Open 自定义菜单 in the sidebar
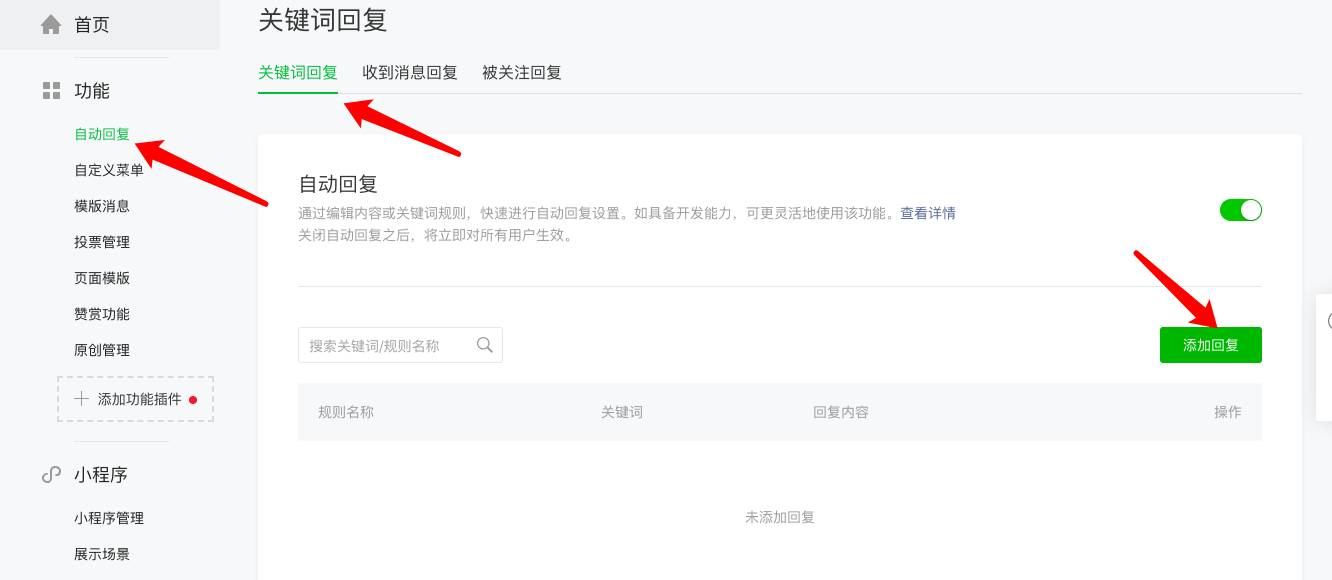This screenshot has height=580, width=1332. coord(109,170)
